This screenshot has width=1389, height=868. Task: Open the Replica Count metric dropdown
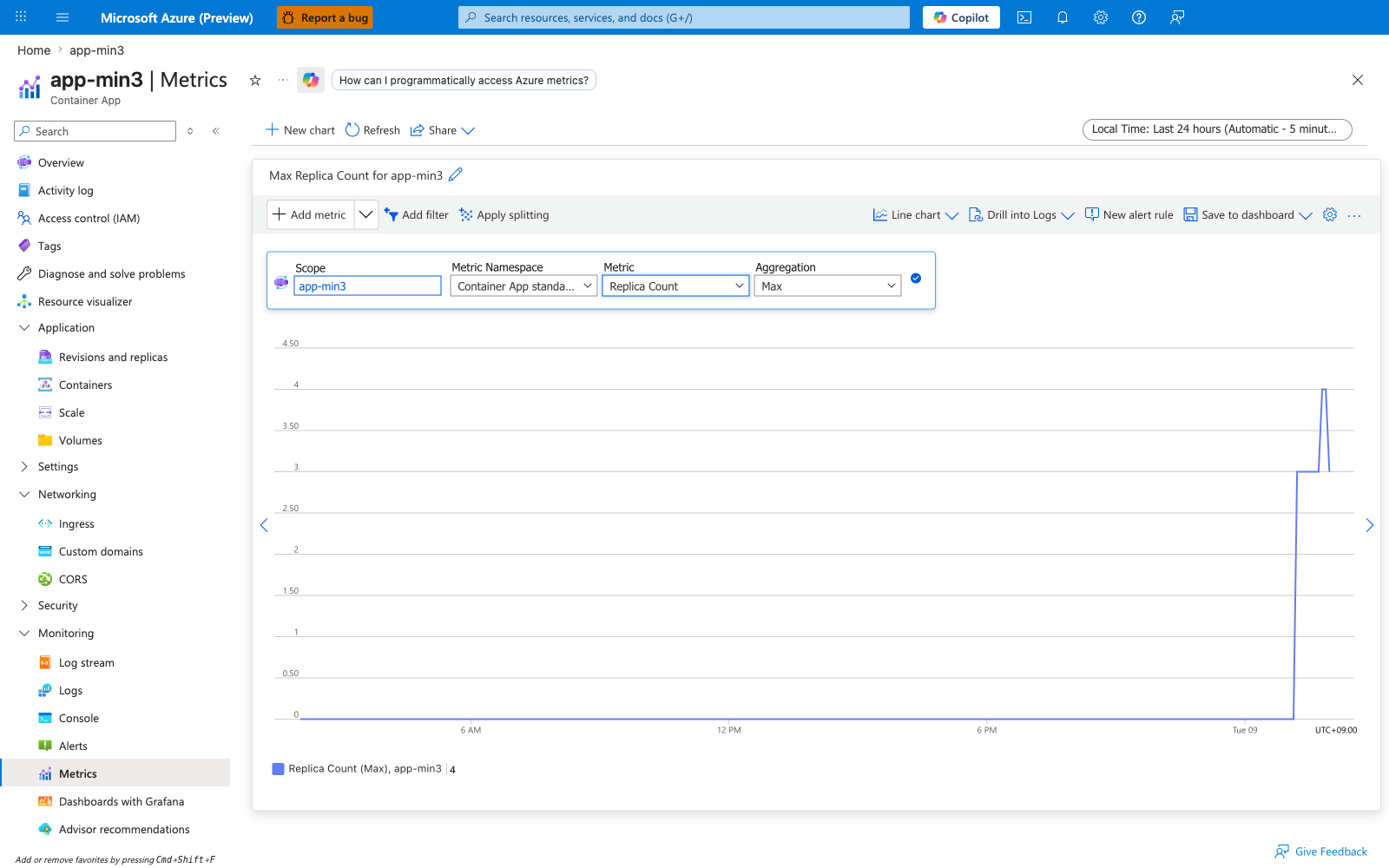pos(676,286)
